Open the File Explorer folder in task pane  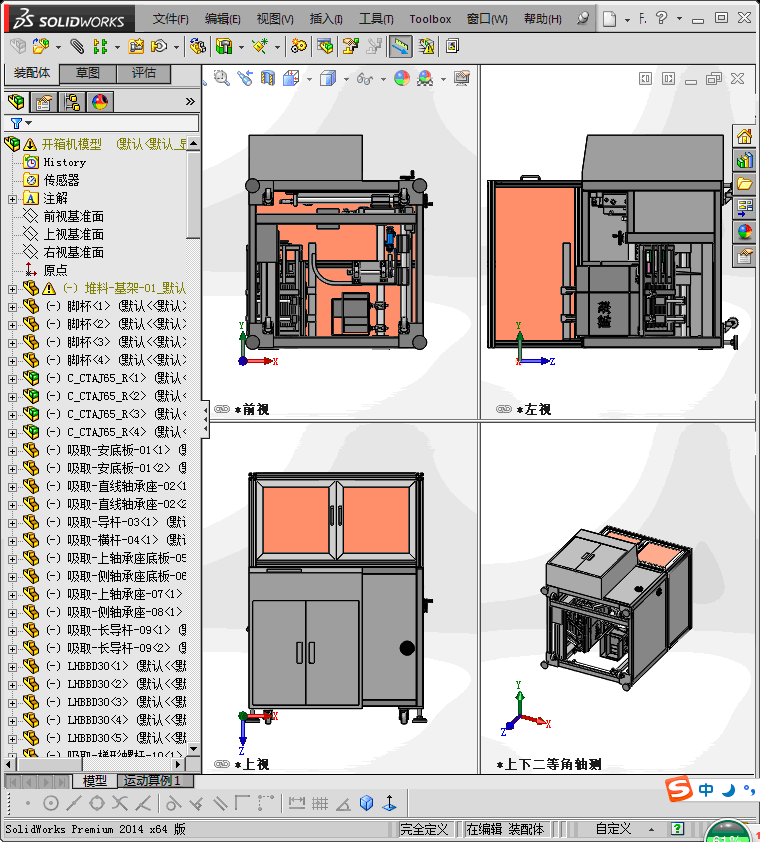pos(744,184)
